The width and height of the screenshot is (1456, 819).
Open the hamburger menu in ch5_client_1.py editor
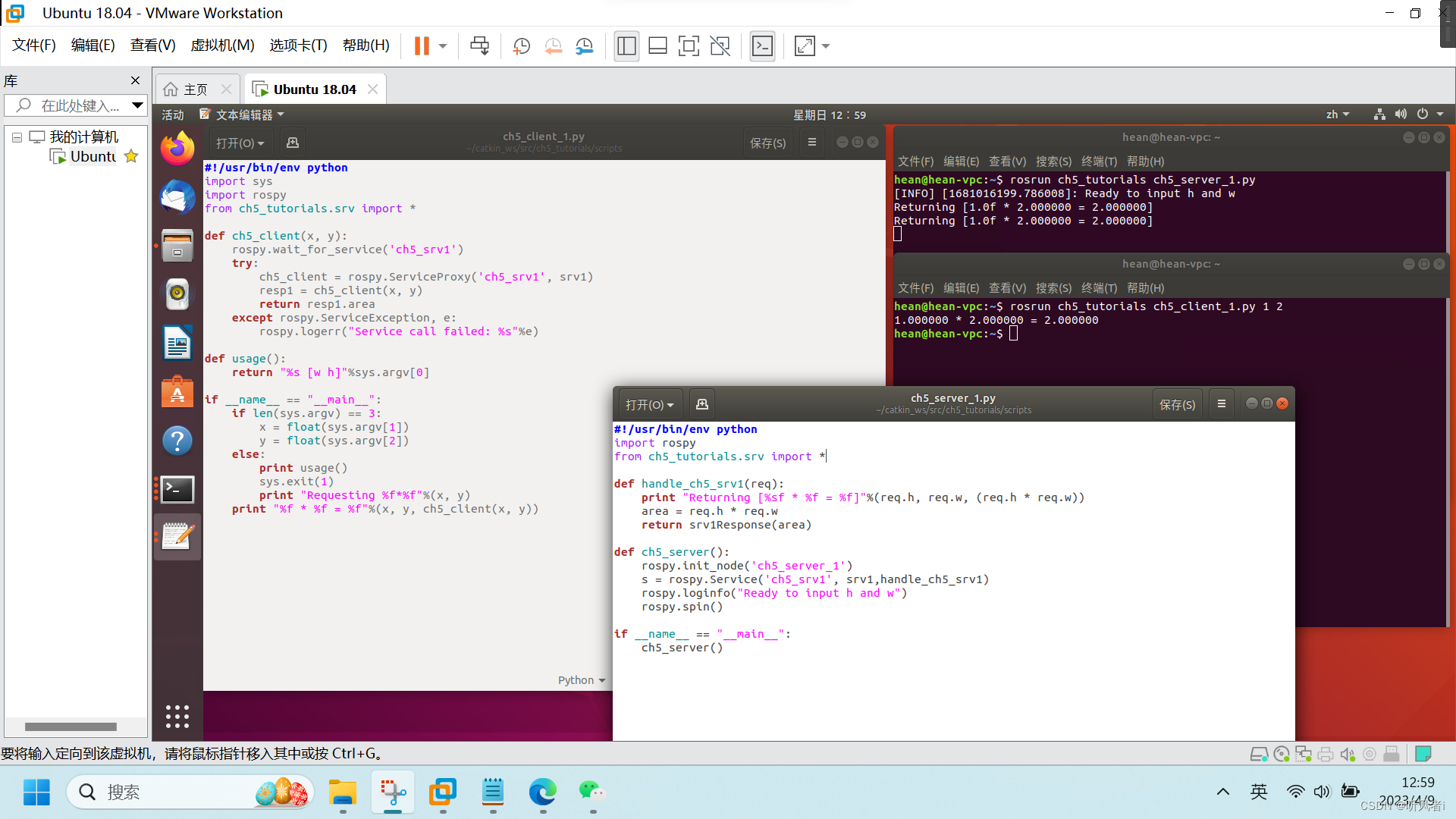[x=812, y=143]
